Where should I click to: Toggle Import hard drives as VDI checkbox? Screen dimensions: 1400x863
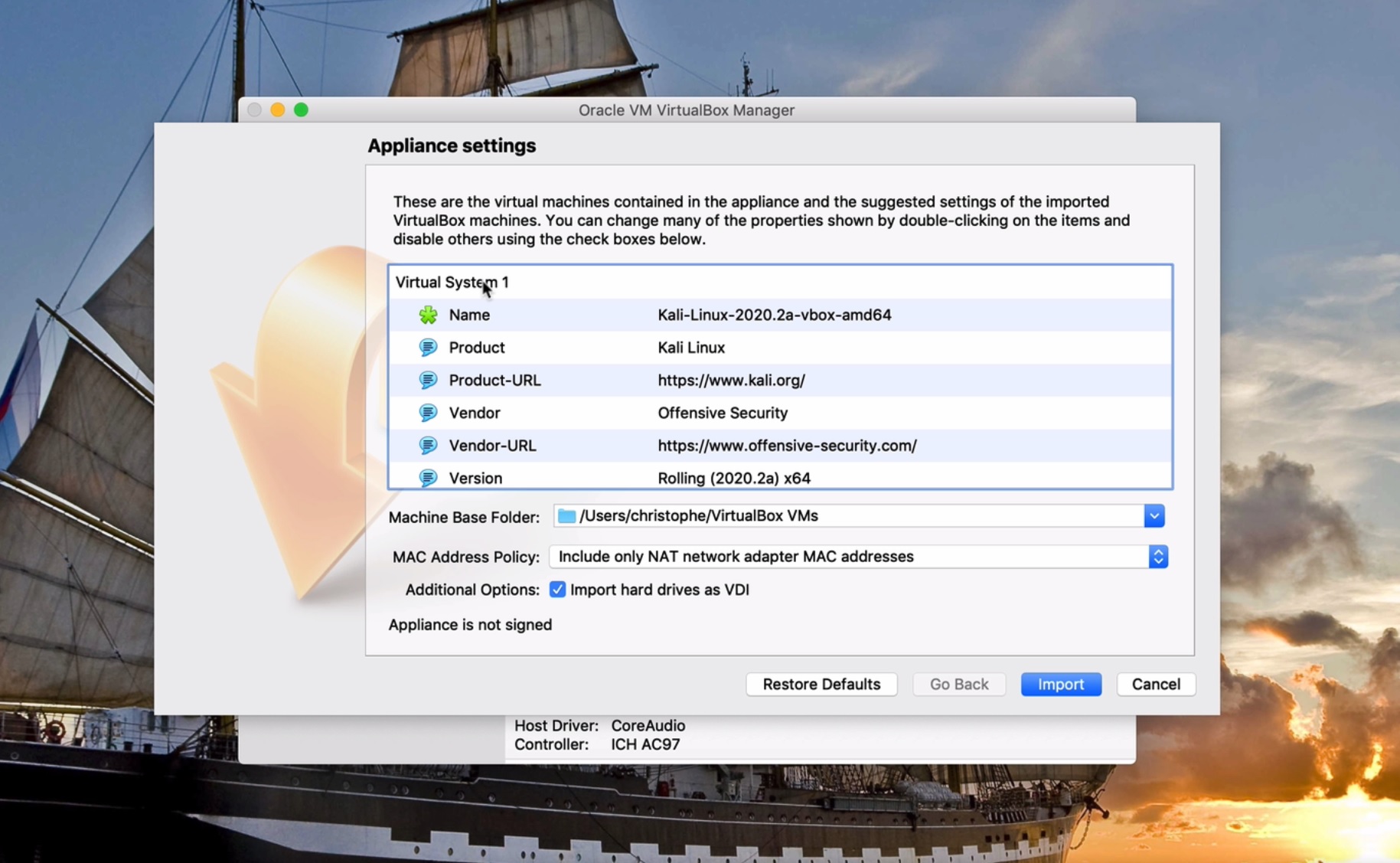[x=557, y=590]
